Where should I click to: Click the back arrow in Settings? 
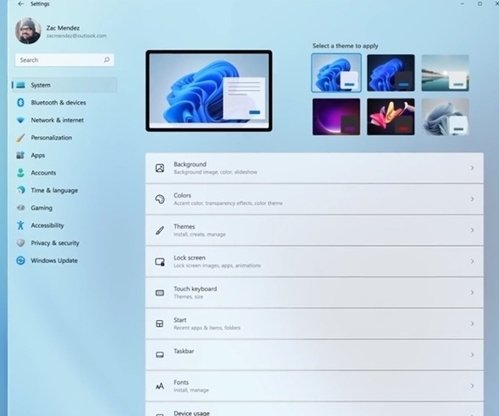[21, 4]
